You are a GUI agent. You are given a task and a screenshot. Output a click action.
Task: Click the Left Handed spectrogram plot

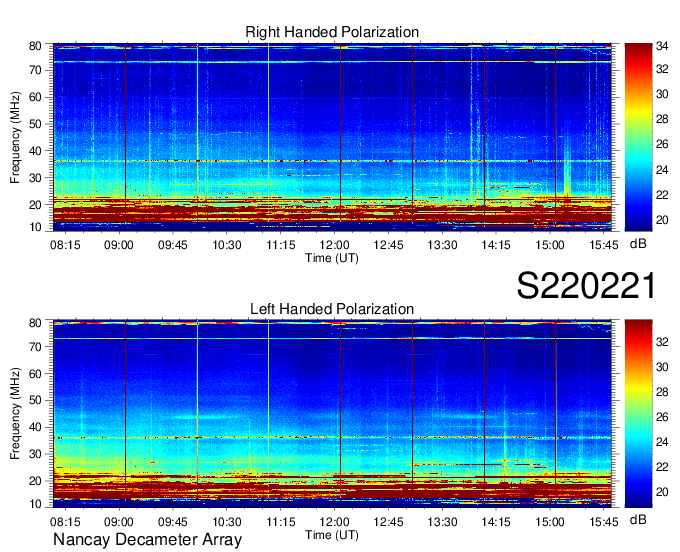tap(332, 414)
